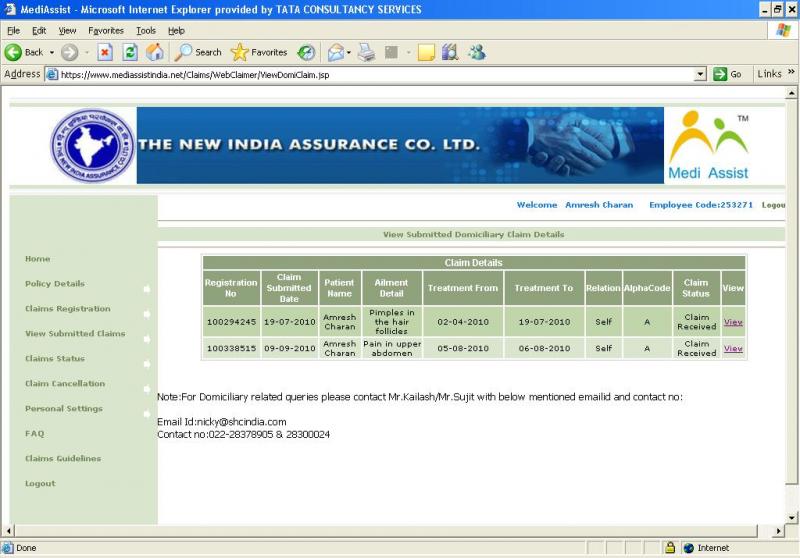Open Claims Guidelines in the sidebar
The width and height of the screenshot is (800, 558).
63,459
